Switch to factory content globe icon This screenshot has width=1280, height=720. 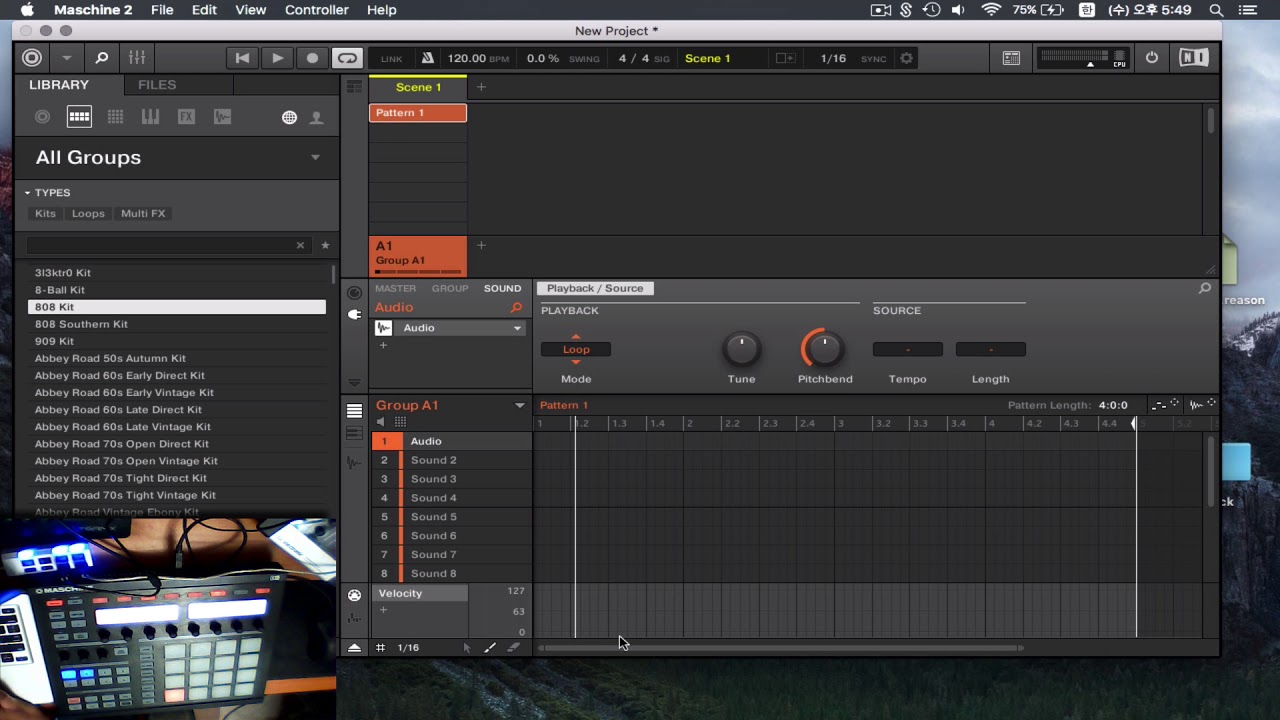289,118
